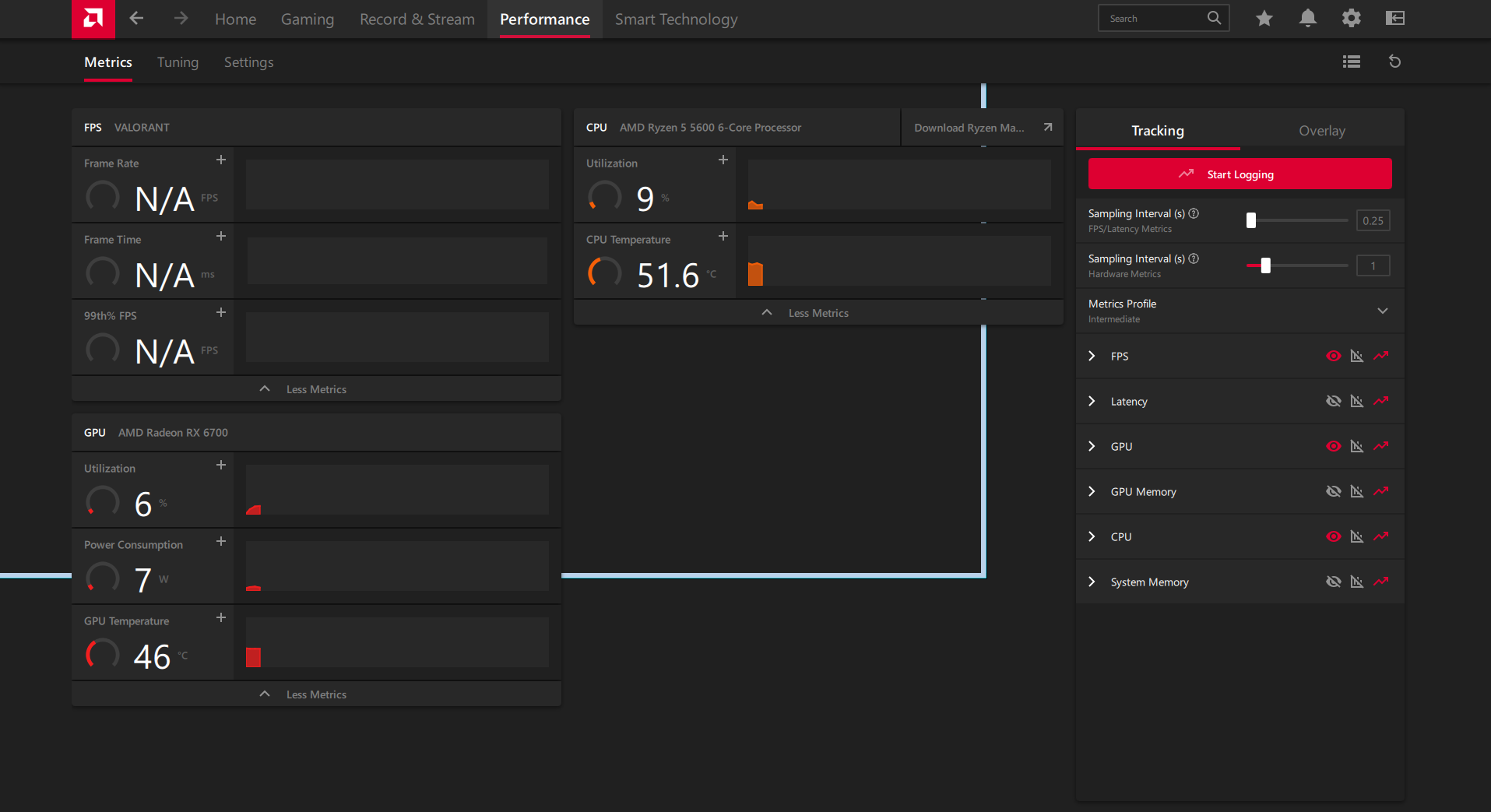Add Power Consumption metric with plus icon

221,541
